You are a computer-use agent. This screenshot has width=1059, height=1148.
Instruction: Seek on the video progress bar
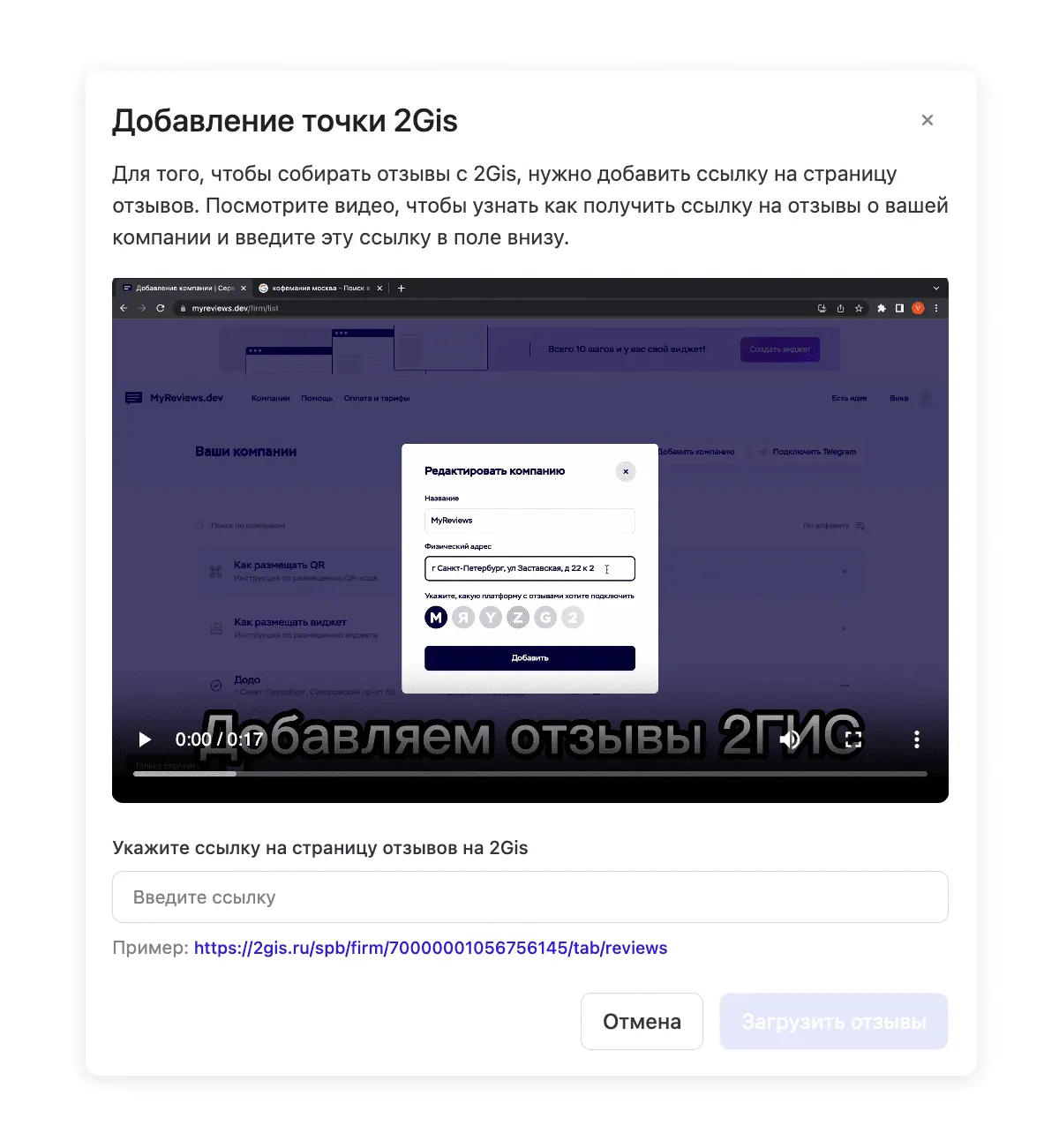click(x=529, y=774)
